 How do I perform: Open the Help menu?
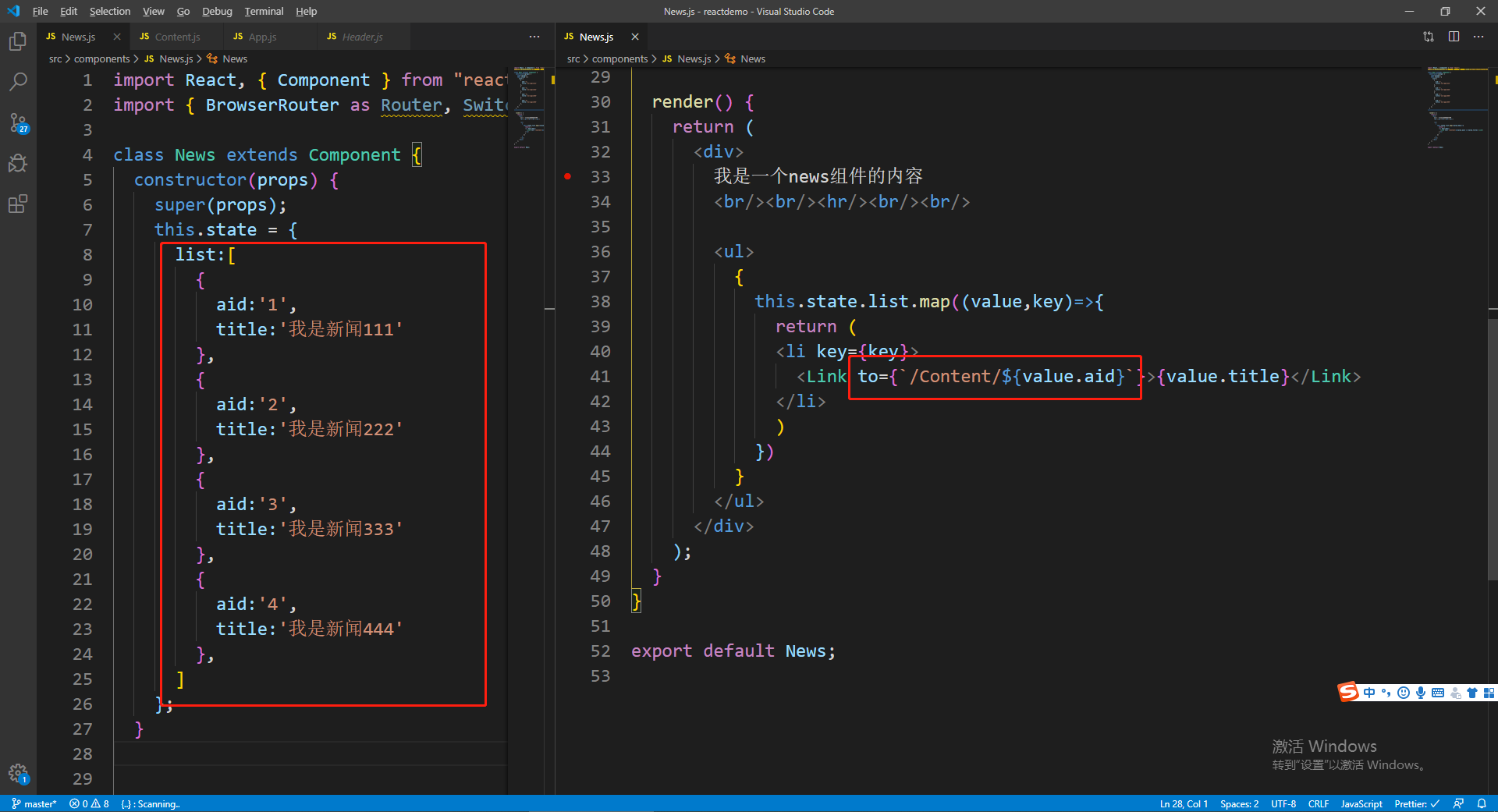coord(307,11)
